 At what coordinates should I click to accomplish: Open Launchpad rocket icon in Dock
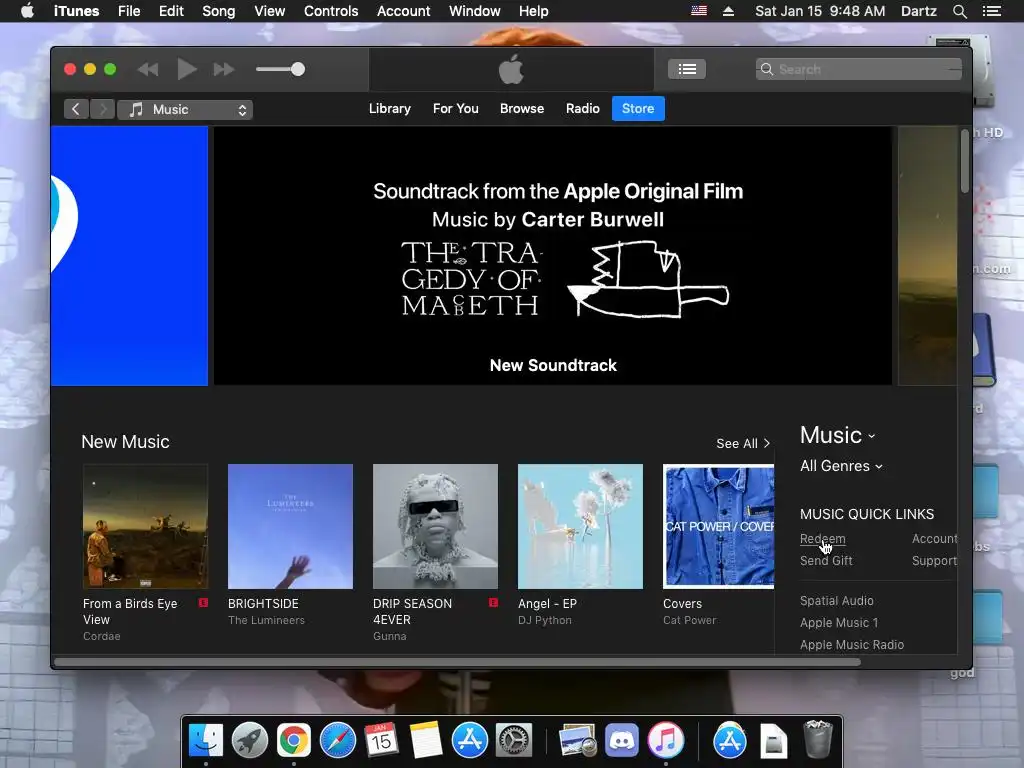click(249, 740)
